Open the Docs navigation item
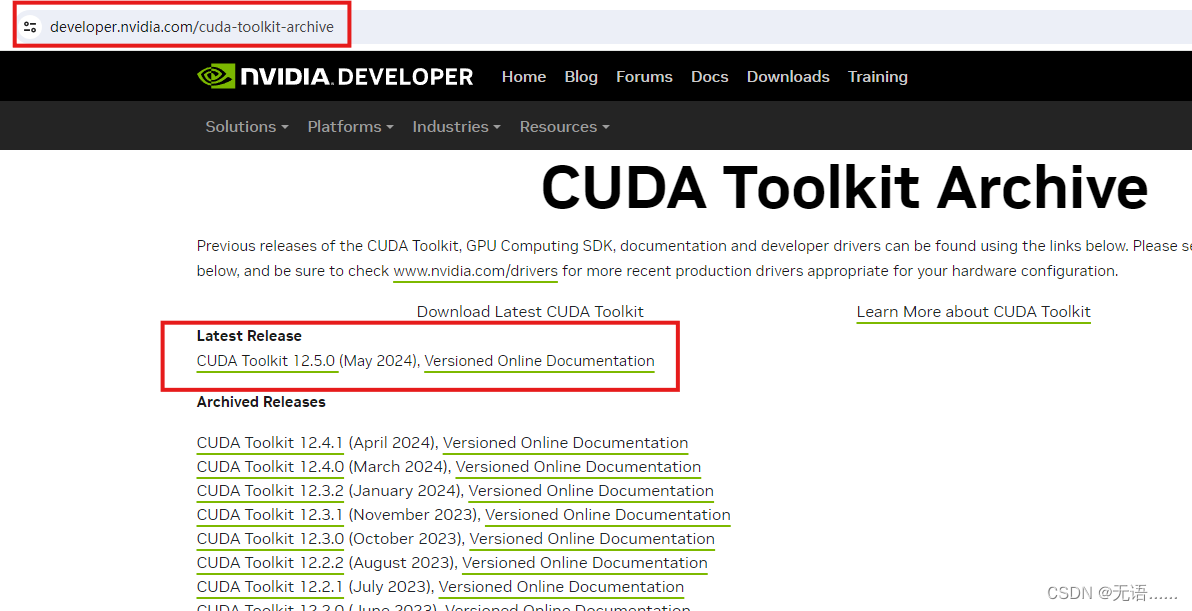This screenshot has height=611, width=1192. pyautogui.click(x=709, y=76)
